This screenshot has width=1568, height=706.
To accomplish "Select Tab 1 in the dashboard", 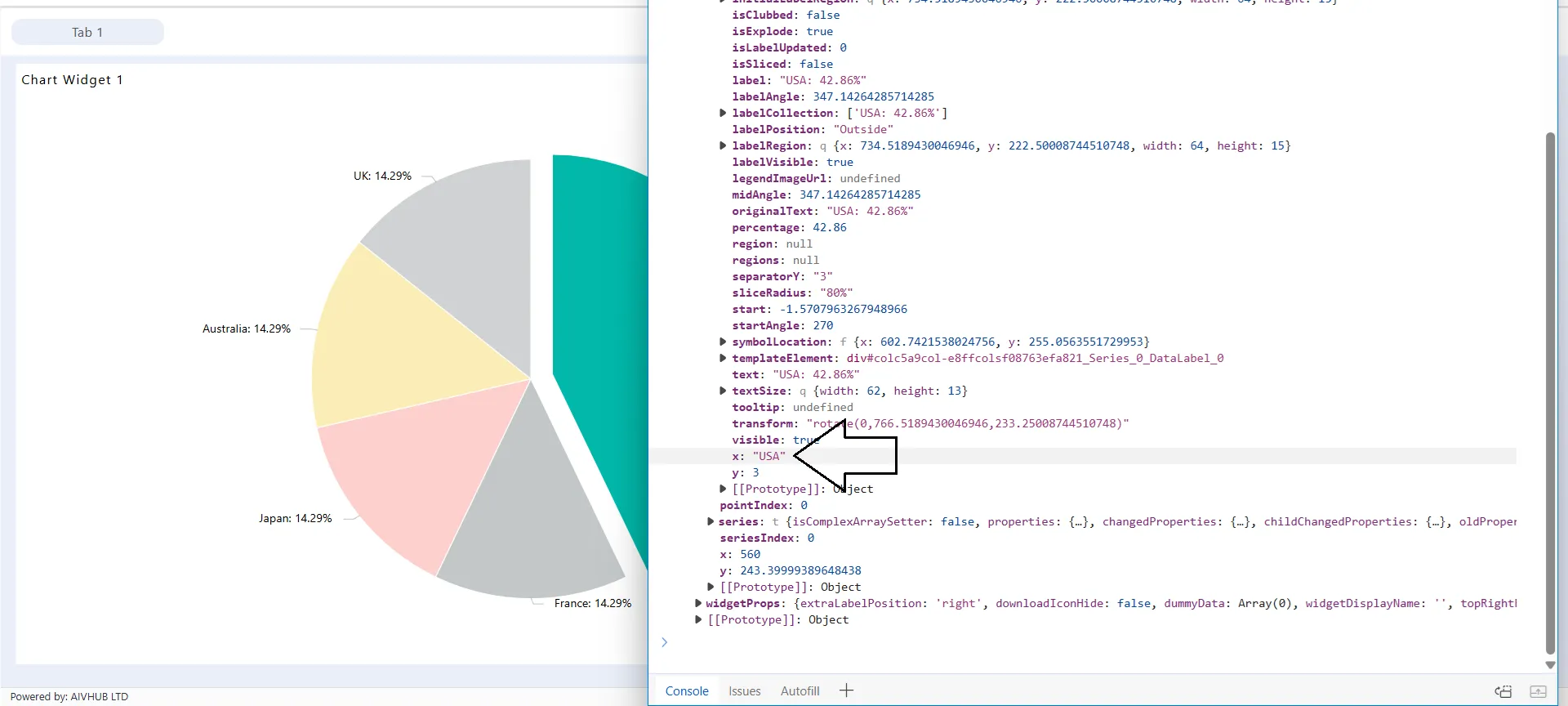I will [x=87, y=32].
